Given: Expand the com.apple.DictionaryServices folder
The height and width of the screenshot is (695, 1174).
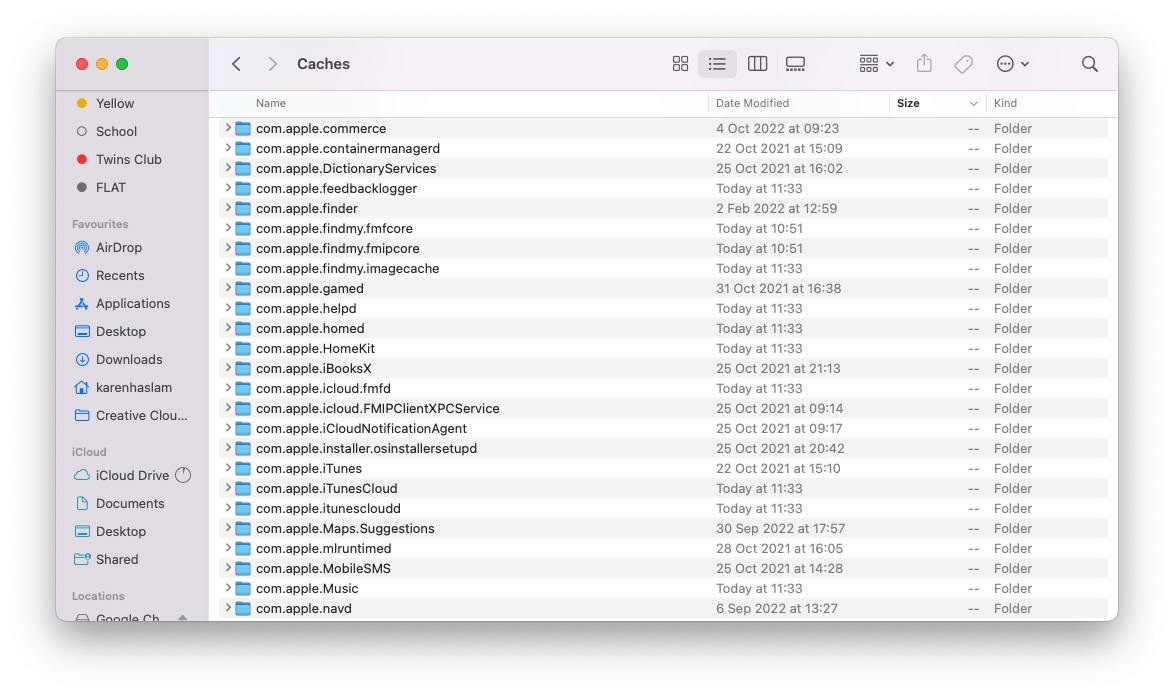Looking at the screenshot, I should tap(228, 168).
